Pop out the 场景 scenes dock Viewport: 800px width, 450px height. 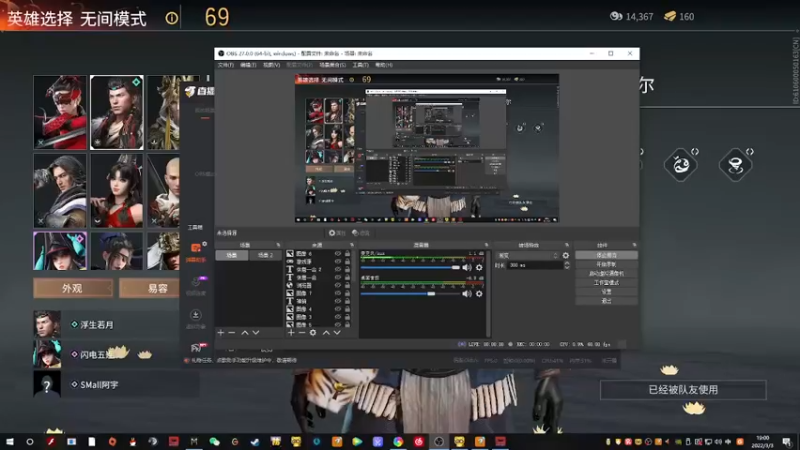(x=278, y=245)
